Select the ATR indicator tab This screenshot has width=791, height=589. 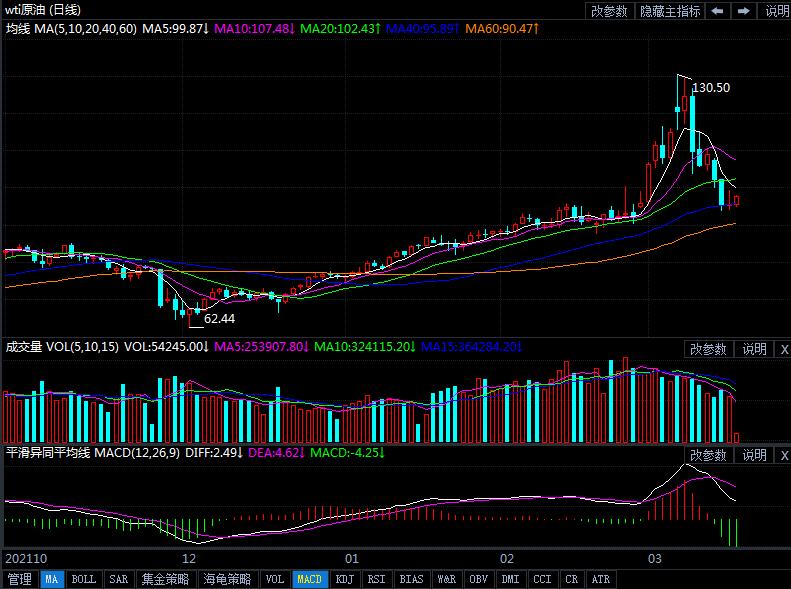pos(600,579)
